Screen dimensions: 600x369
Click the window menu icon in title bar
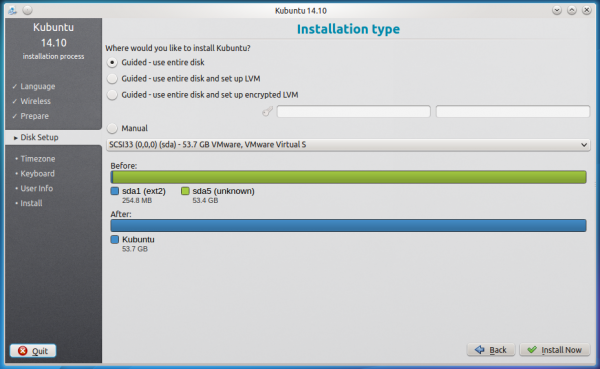[x=12, y=10]
